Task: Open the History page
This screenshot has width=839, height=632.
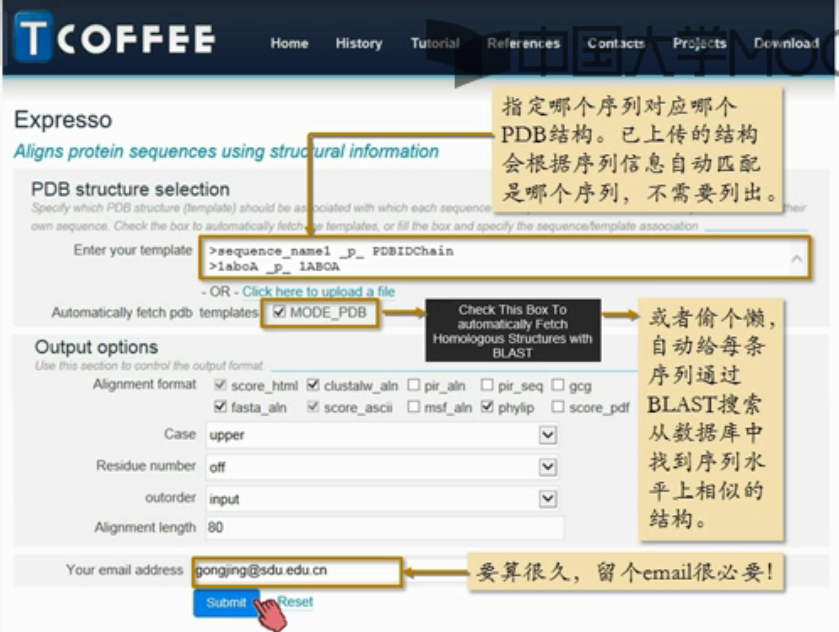Action: pos(359,43)
